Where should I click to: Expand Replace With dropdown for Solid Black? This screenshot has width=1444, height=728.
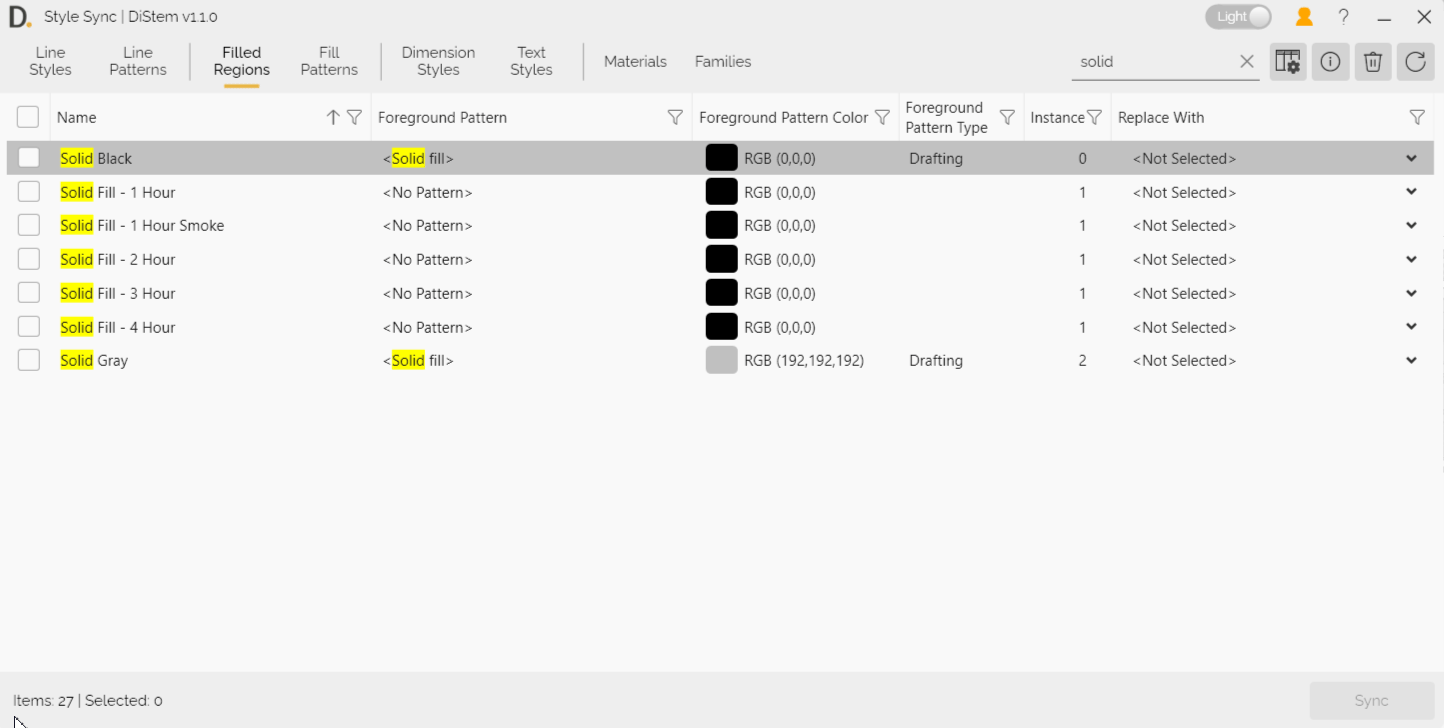point(1411,158)
